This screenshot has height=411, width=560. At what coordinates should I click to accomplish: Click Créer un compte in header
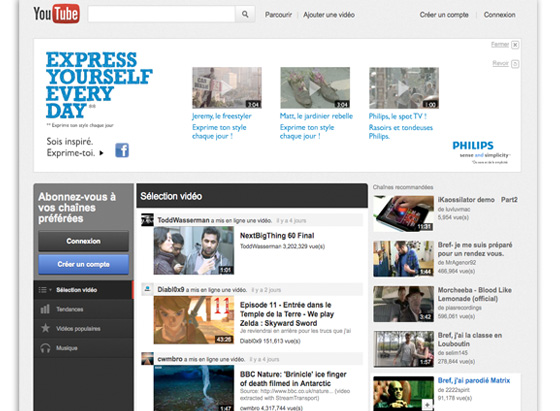[x=444, y=15]
